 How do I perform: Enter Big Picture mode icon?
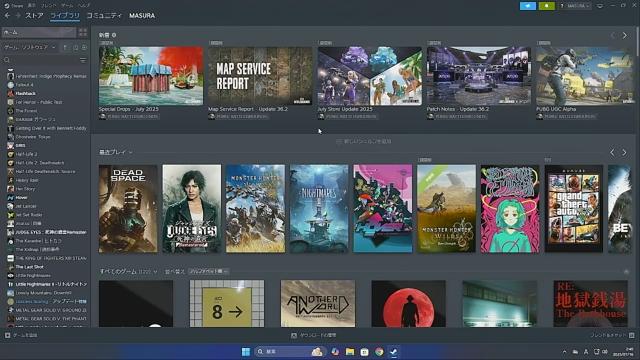coord(600,6)
